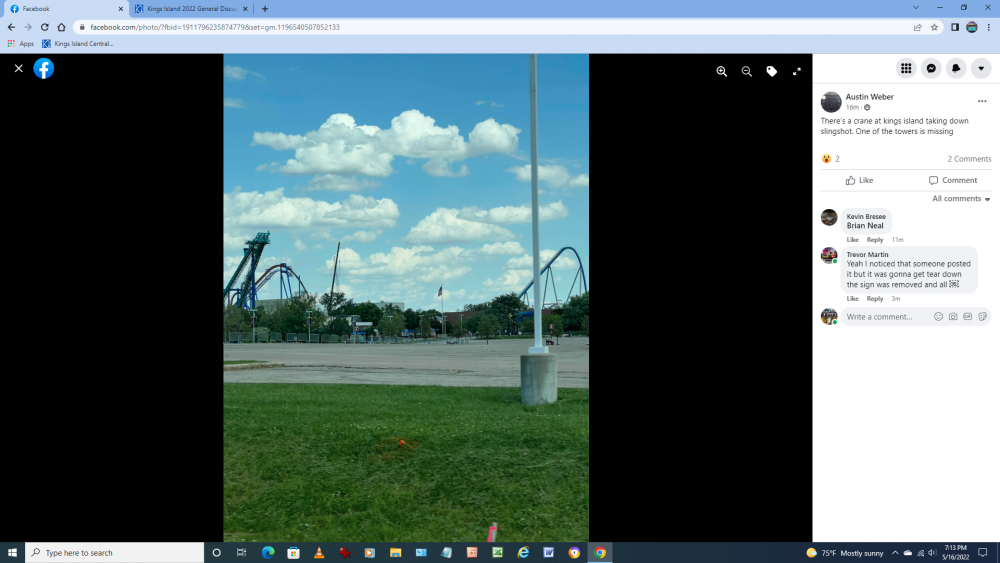Expand the account dropdown arrow

point(981,68)
